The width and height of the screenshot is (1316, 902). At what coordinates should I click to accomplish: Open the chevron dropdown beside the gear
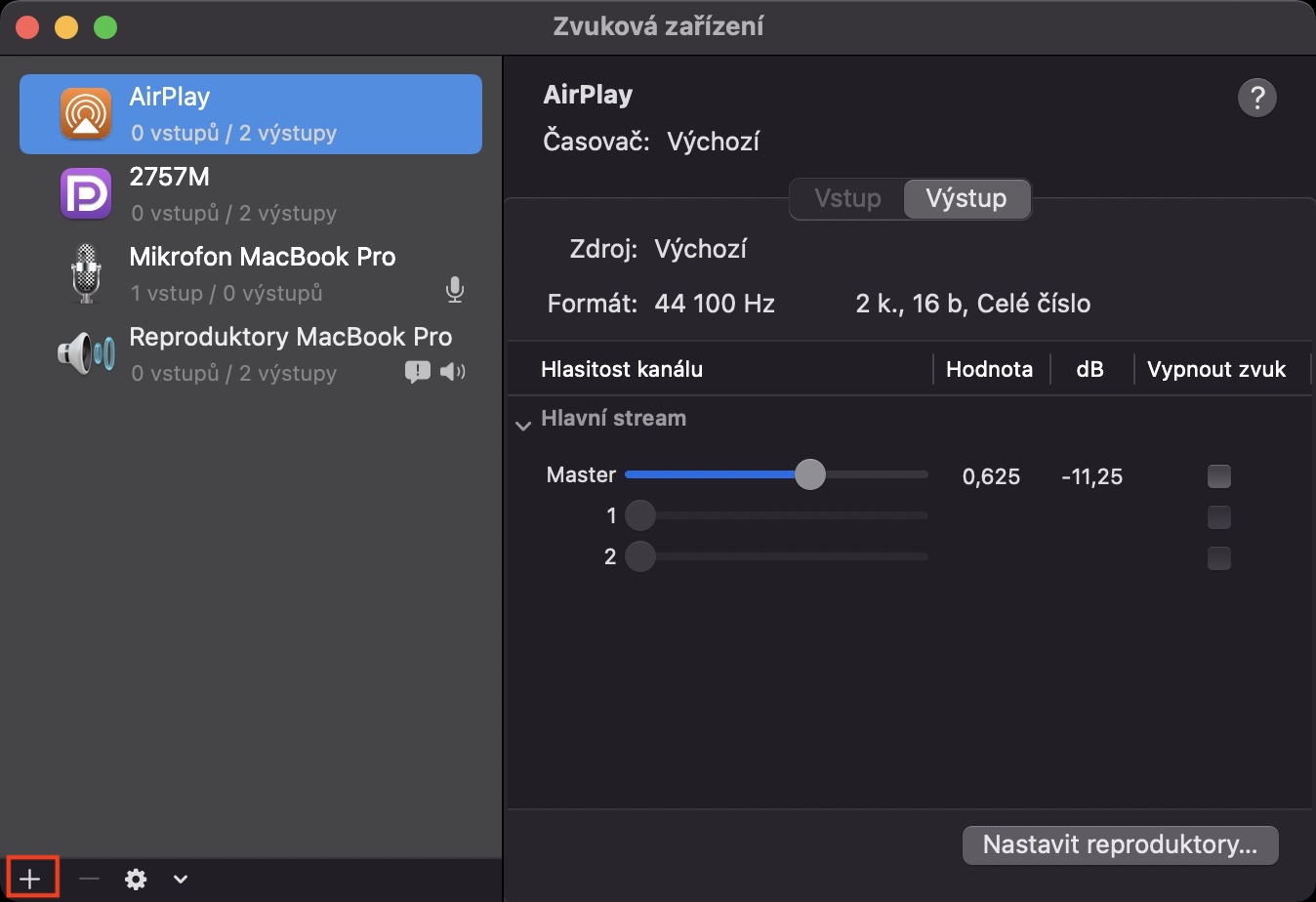click(181, 879)
